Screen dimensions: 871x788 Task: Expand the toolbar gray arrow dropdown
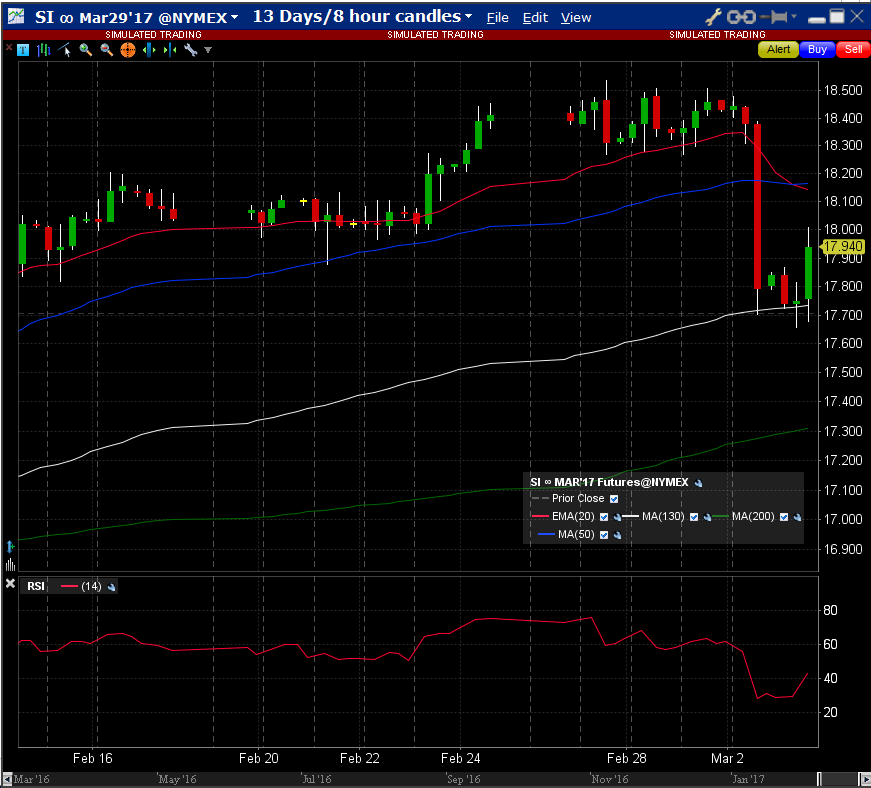click(208, 50)
